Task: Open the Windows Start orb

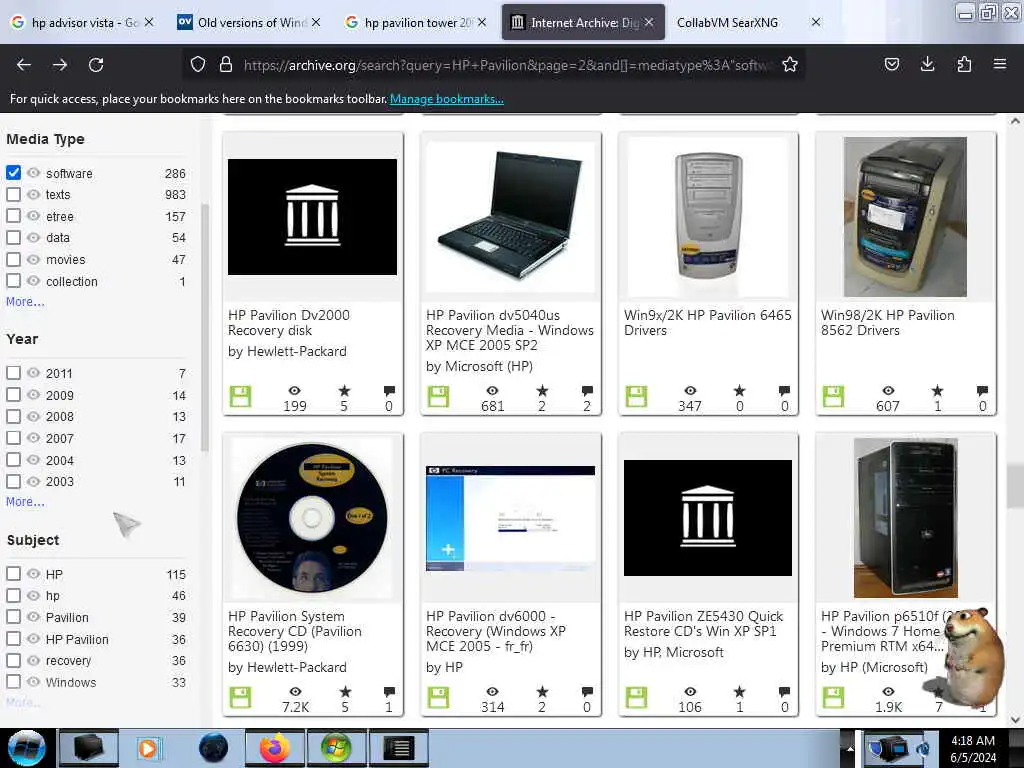Action: [26, 748]
